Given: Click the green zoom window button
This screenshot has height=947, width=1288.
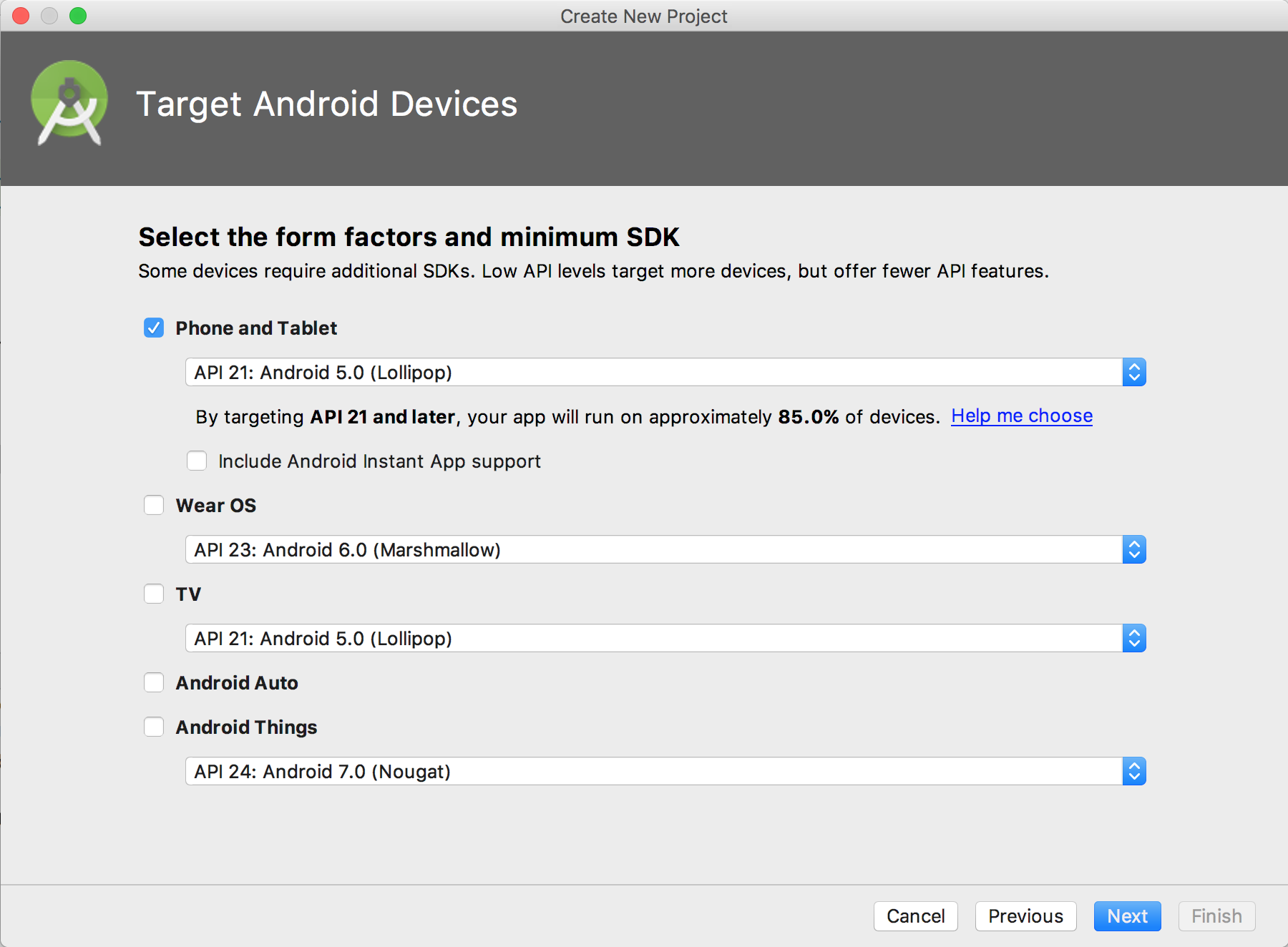Looking at the screenshot, I should (78, 16).
